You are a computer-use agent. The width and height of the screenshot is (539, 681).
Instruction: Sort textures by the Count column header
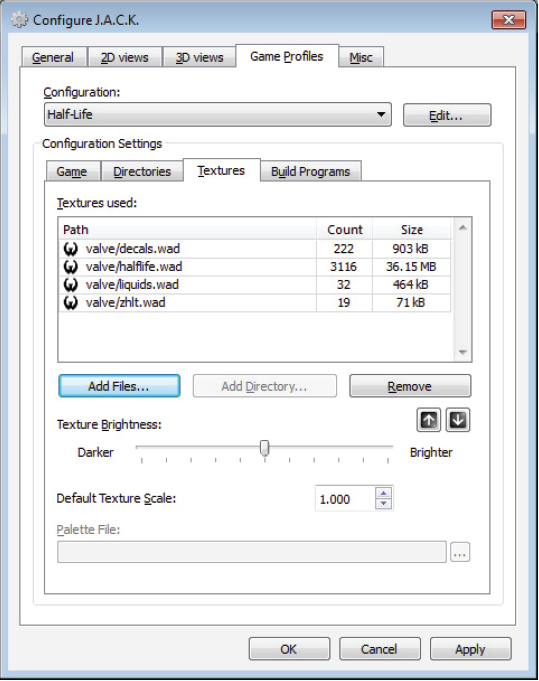344,229
